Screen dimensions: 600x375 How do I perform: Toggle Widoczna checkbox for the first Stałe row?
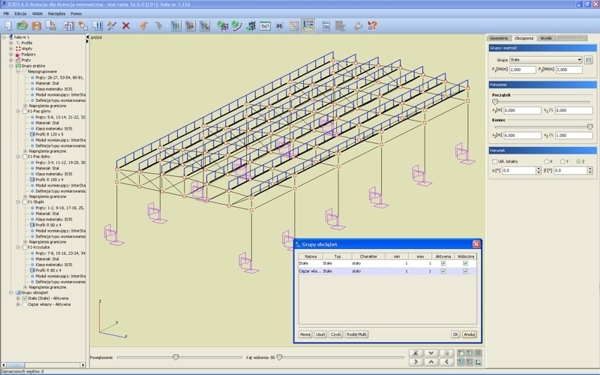465,263
